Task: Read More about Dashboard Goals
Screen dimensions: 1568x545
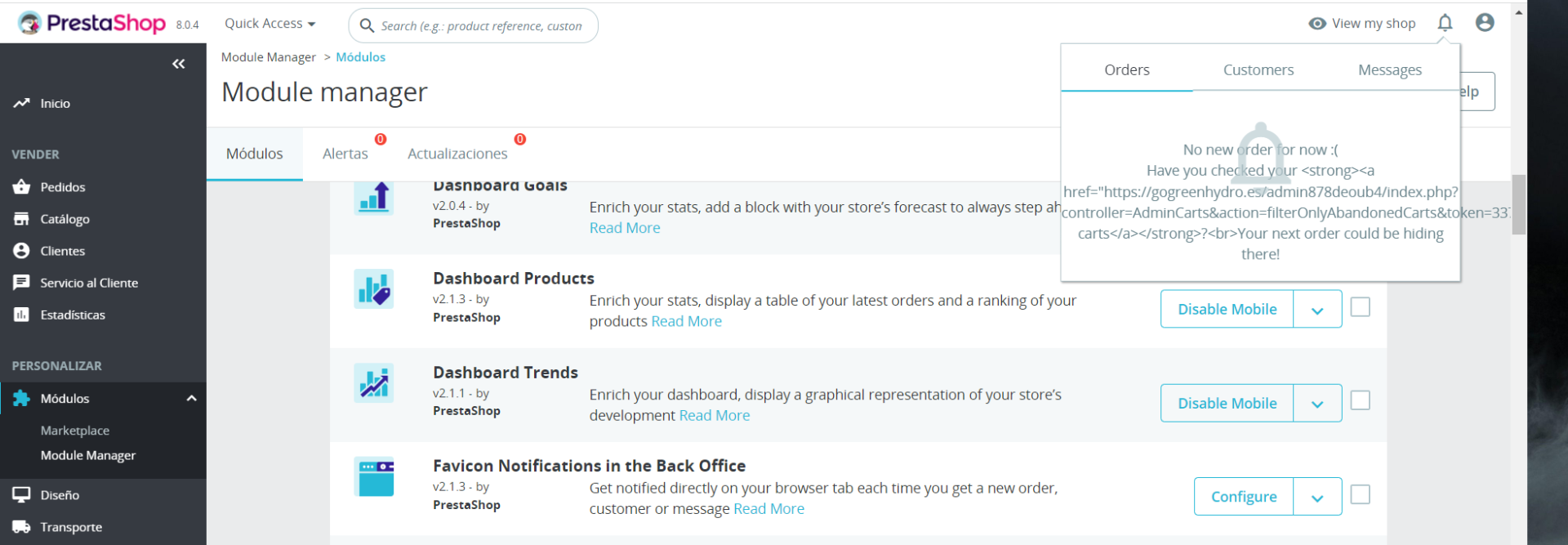Action: 625,228
